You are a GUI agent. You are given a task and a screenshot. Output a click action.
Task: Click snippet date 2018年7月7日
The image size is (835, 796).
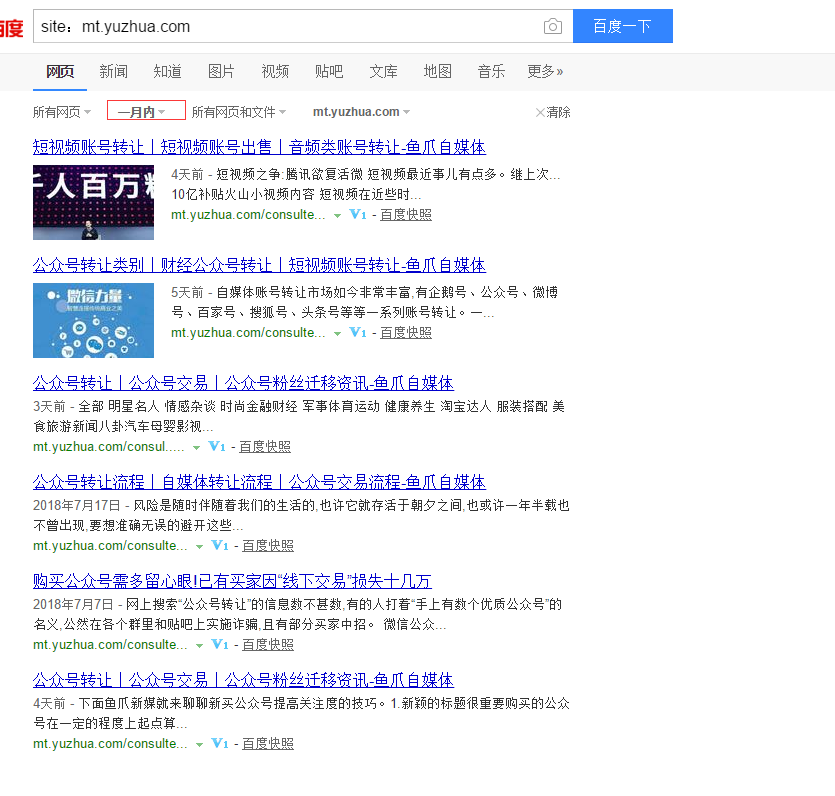(x=73, y=604)
